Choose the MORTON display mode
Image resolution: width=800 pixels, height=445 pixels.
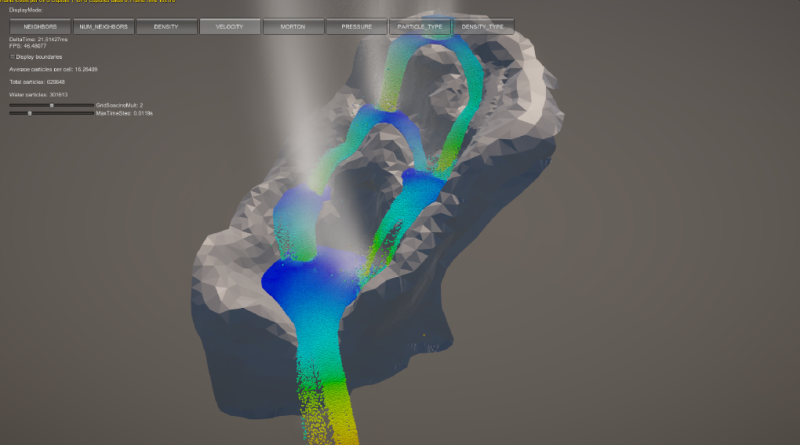[292, 27]
